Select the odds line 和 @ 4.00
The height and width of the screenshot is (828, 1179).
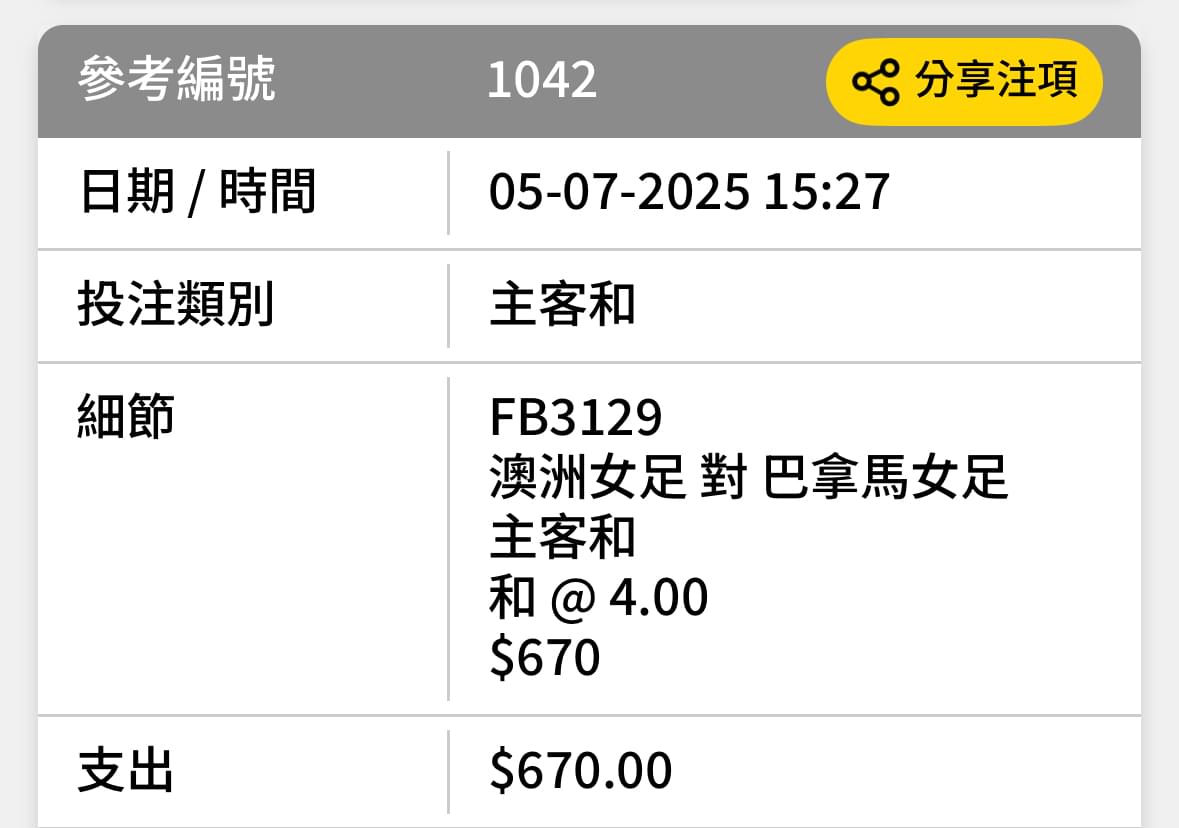599,598
